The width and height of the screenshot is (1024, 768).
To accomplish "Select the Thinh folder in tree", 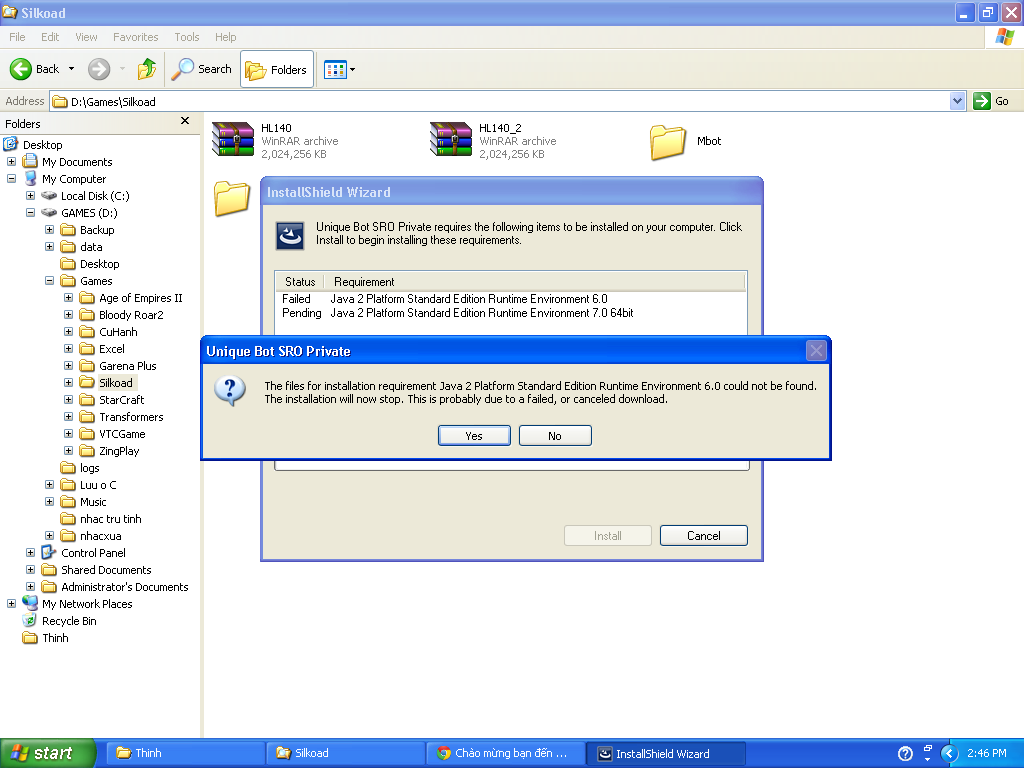I will click(55, 637).
